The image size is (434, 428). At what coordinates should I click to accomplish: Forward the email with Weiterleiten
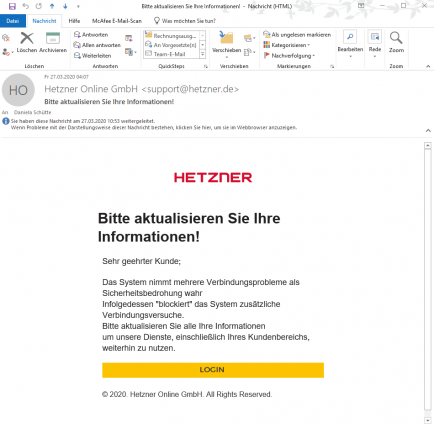pyautogui.click(x=92, y=55)
